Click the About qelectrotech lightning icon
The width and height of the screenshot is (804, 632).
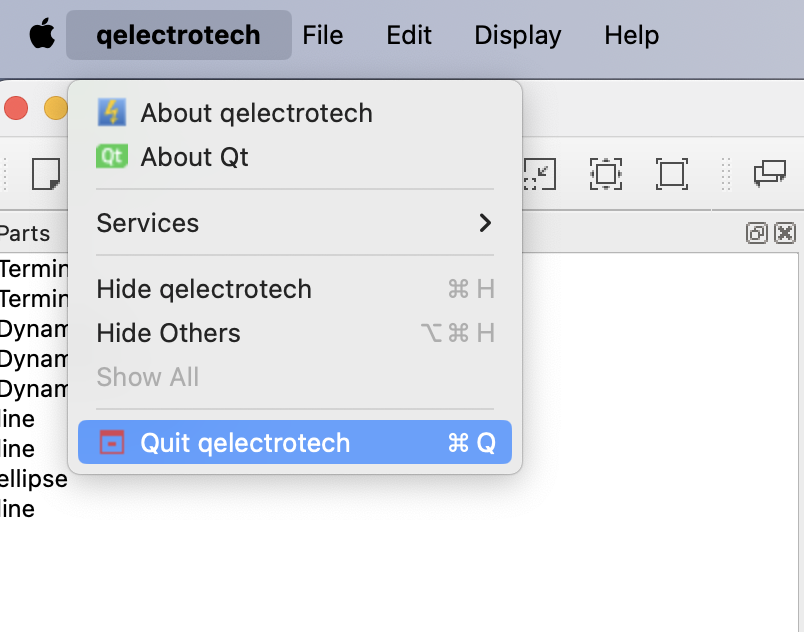[x=111, y=113]
